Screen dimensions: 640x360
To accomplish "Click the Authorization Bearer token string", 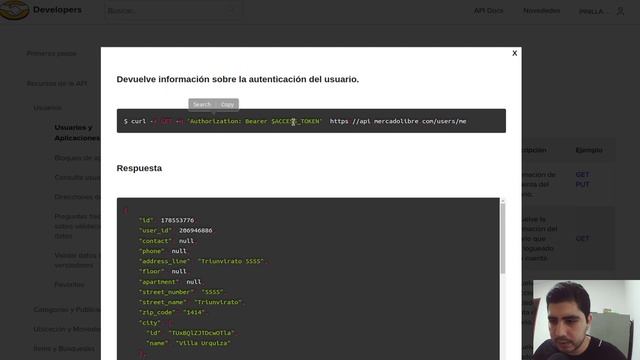I will (x=255, y=121).
